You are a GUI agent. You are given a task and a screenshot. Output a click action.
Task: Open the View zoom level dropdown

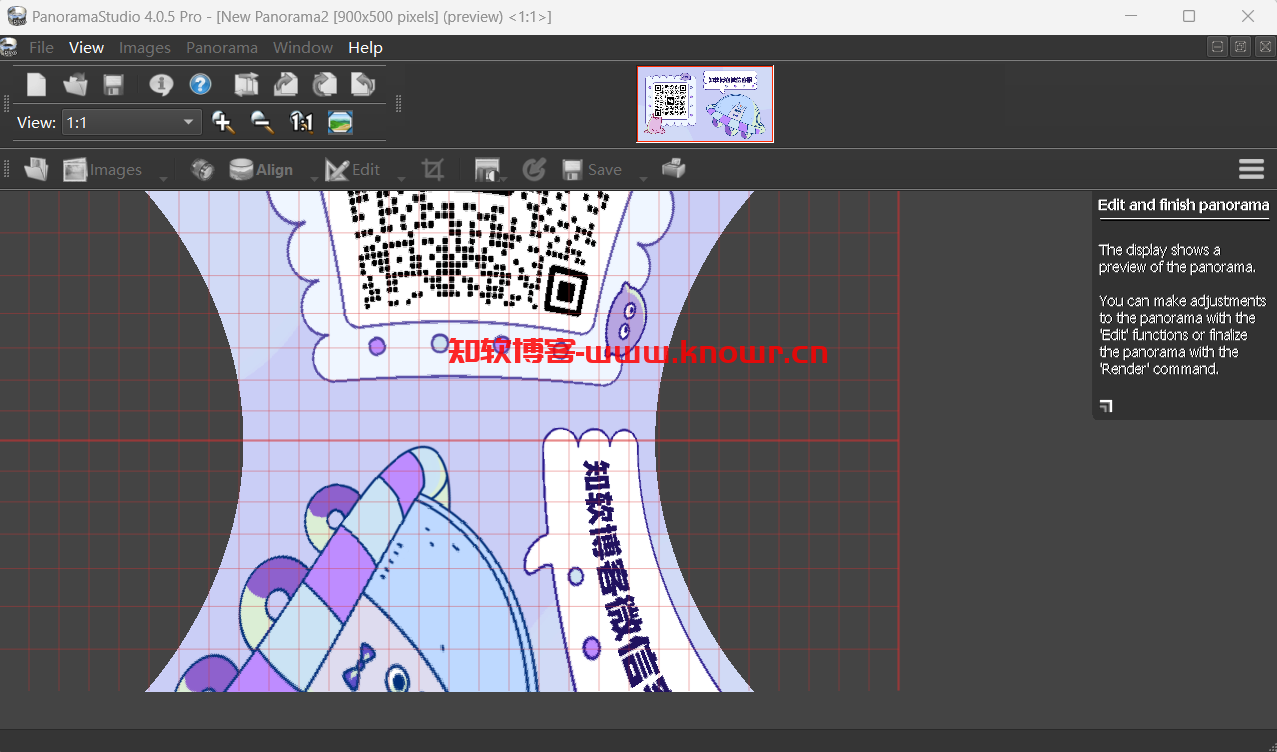132,122
